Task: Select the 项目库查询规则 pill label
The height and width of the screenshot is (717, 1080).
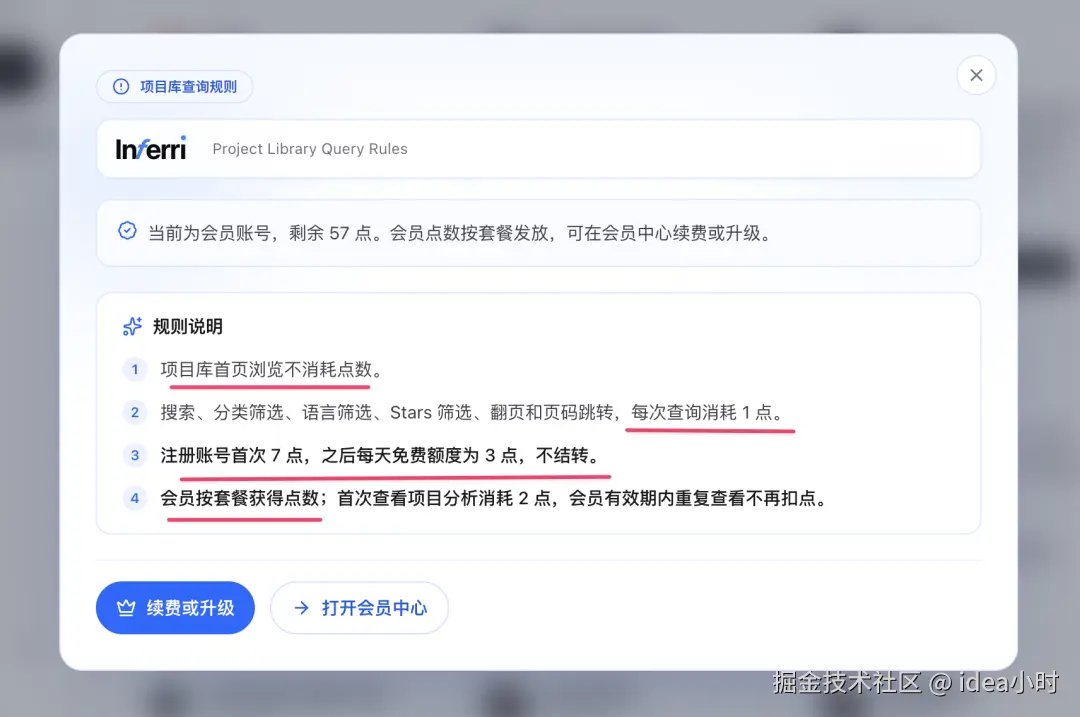Action: pyautogui.click(x=174, y=87)
